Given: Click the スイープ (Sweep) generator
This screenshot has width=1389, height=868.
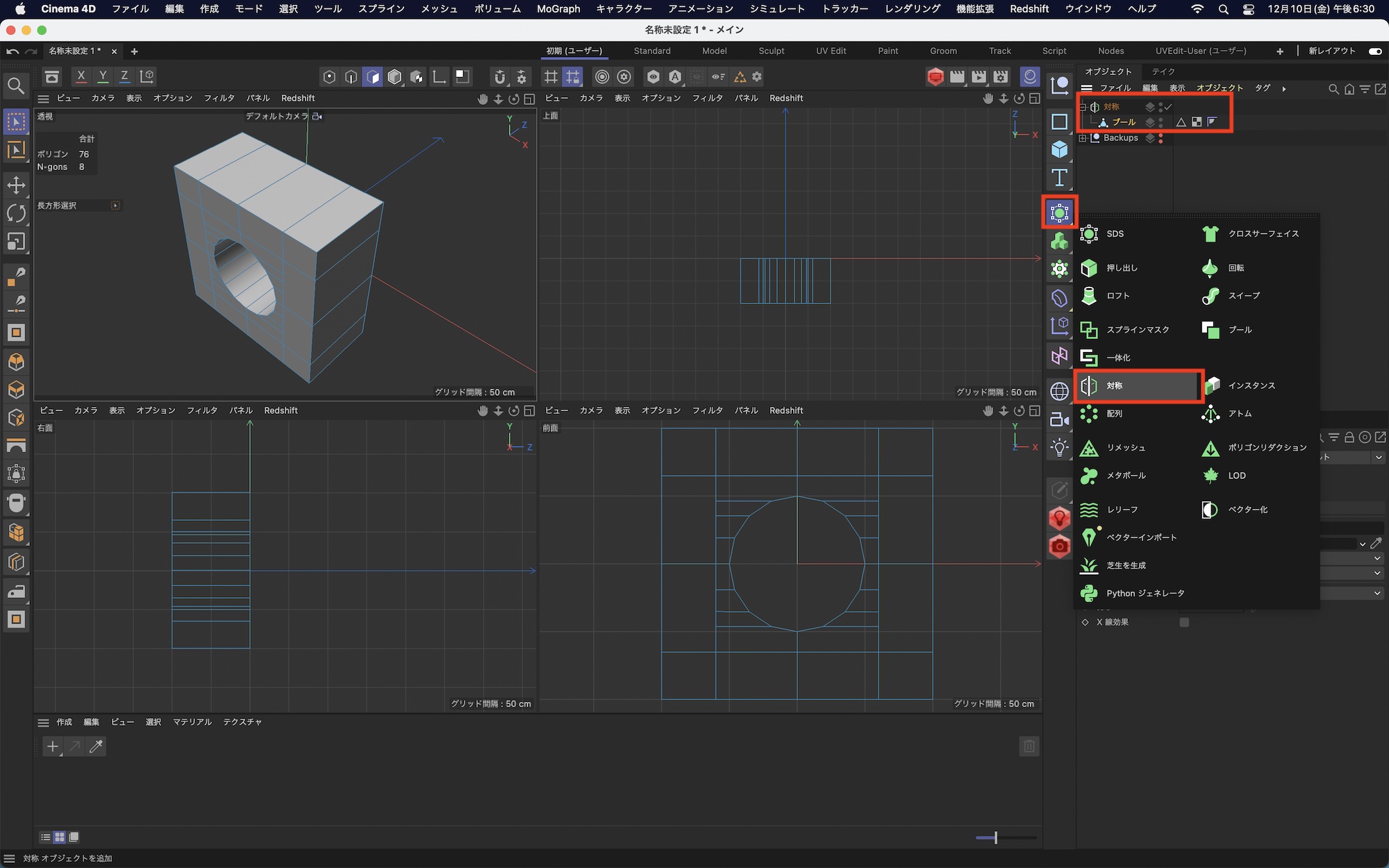Looking at the screenshot, I should pos(1243,296).
